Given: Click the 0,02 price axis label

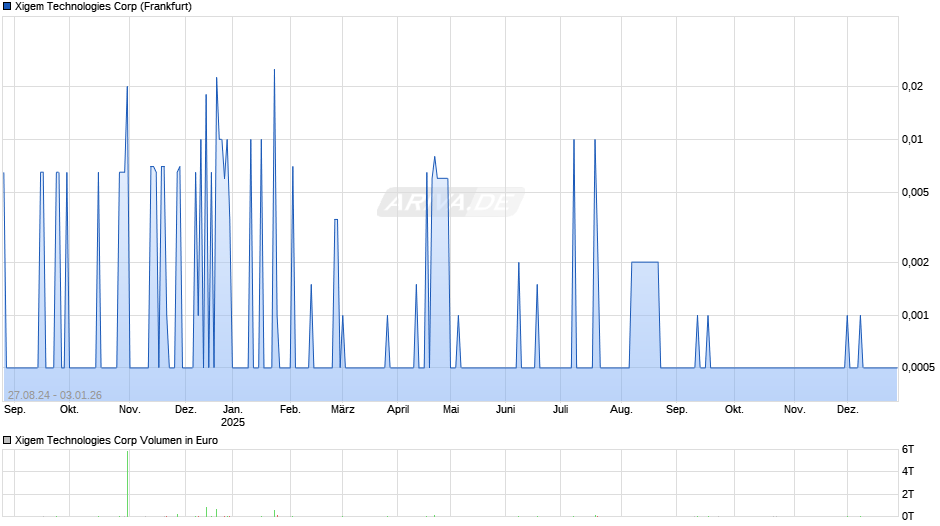Looking at the screenshot, I should pos(912,86).
